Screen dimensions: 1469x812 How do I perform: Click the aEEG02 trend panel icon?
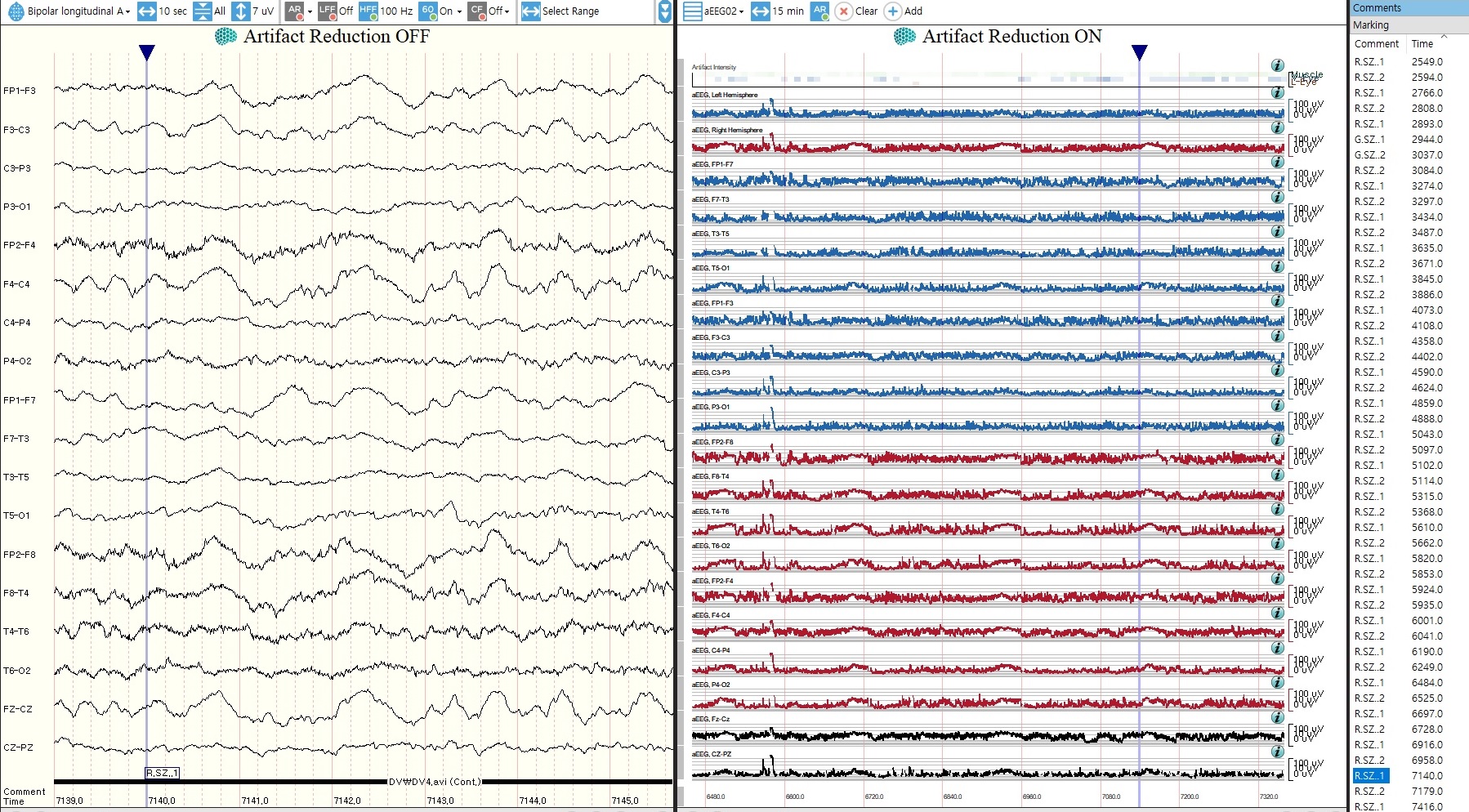(x=693, y=11)
